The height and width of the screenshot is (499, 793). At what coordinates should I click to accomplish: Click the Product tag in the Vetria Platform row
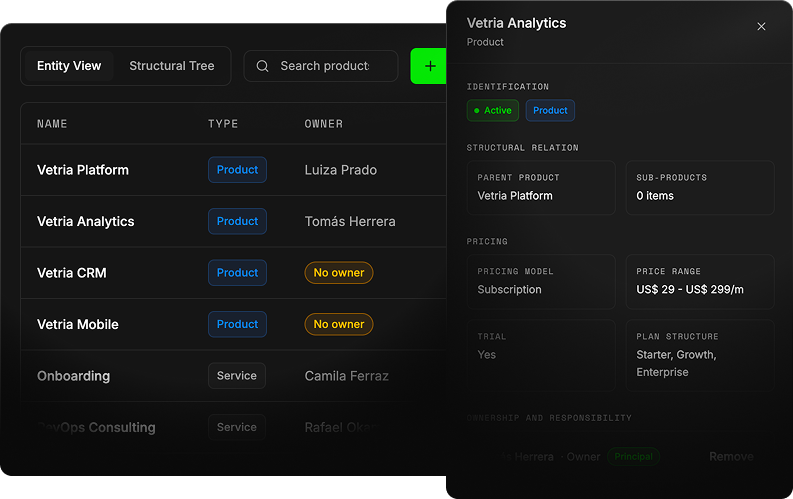pos(237,170)
